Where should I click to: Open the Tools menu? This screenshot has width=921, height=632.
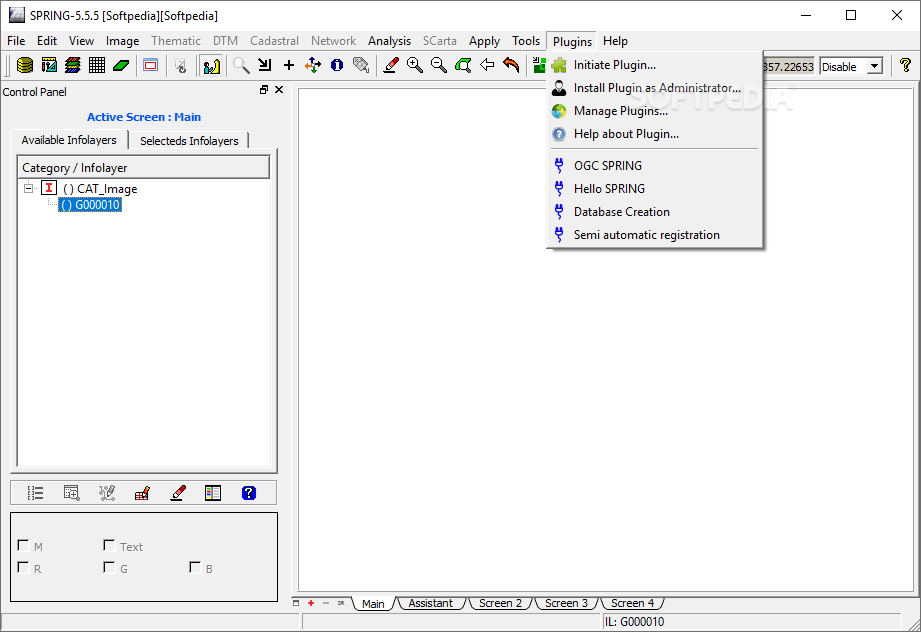click(526, 41)
